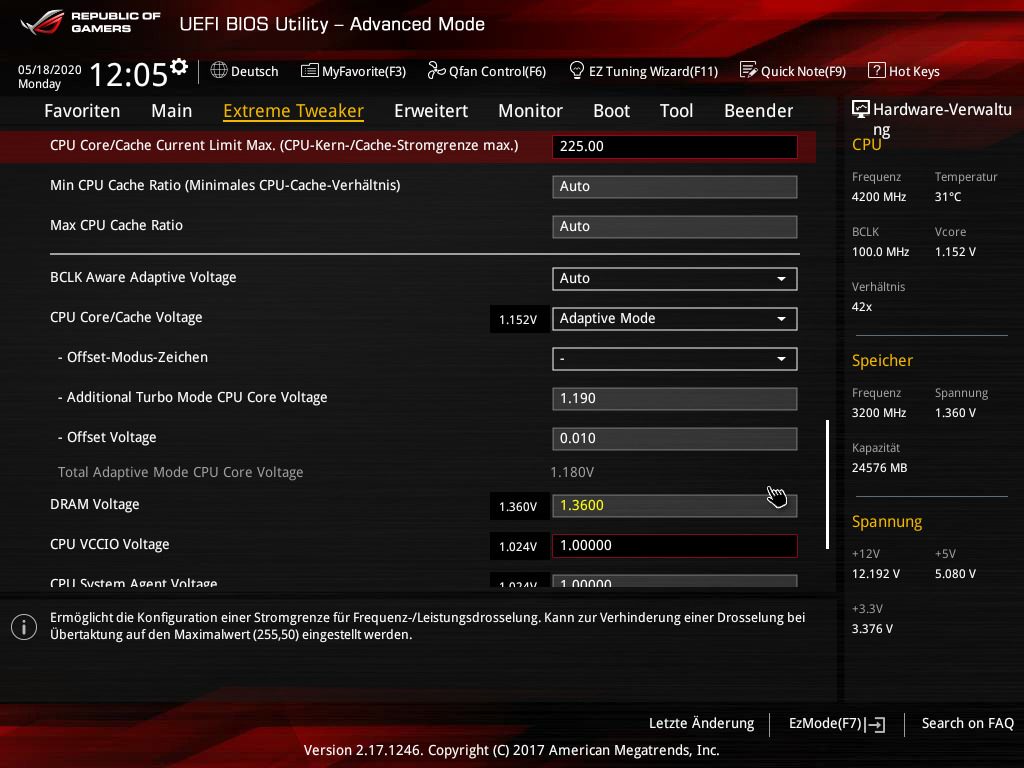Click the Min CPU Cache Ratio field

675,187
